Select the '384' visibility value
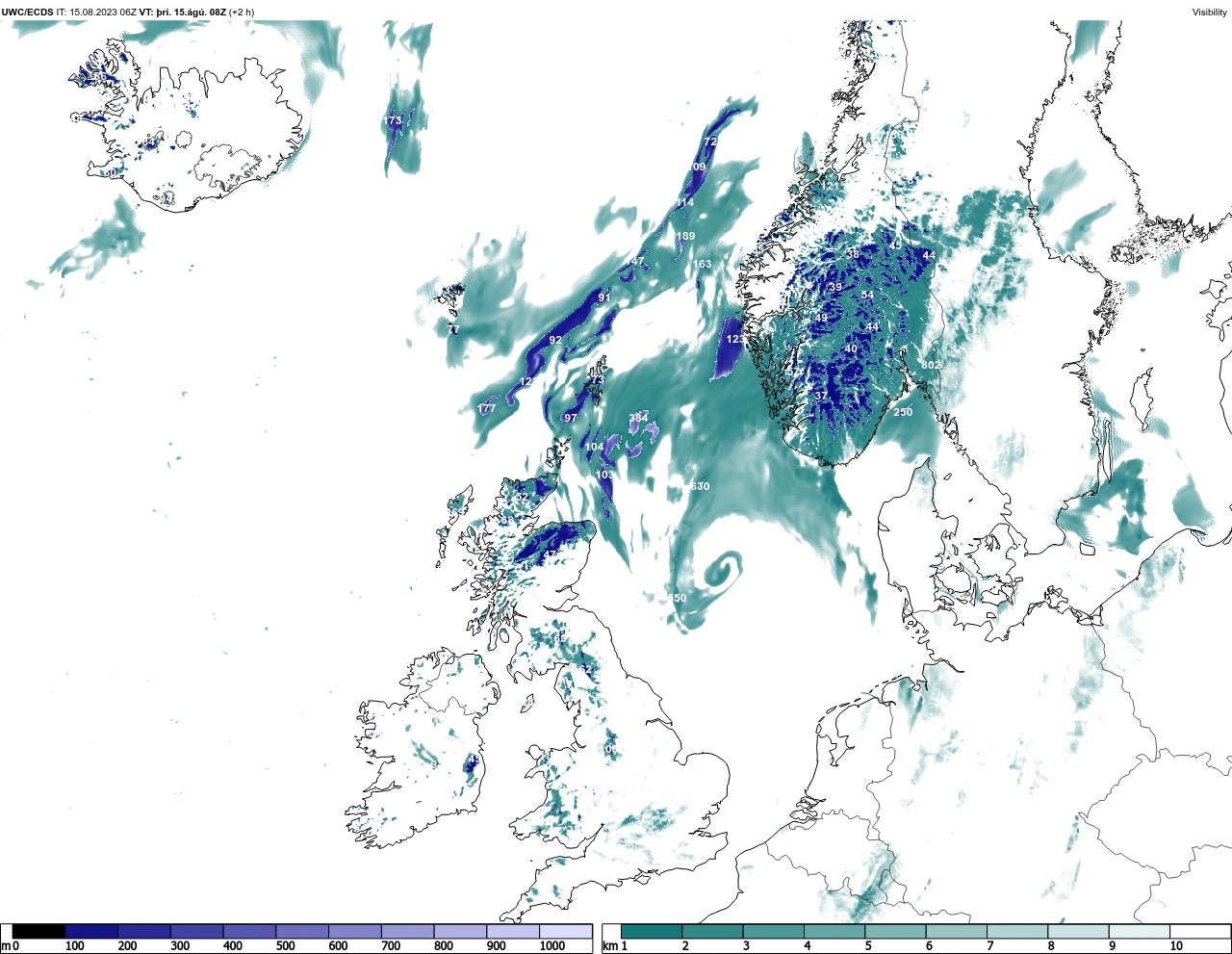This screenshot has height=954, width=1232. pos(638,418)
